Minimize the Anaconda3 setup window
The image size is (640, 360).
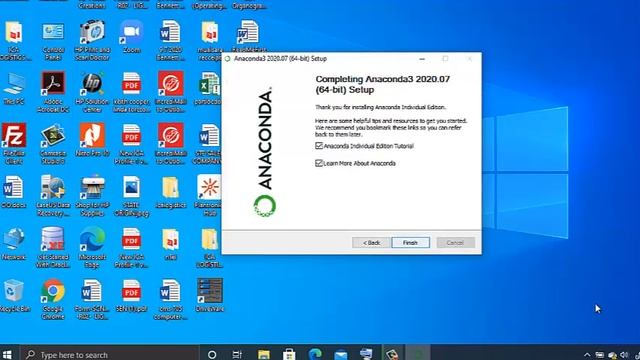point(422,59)
